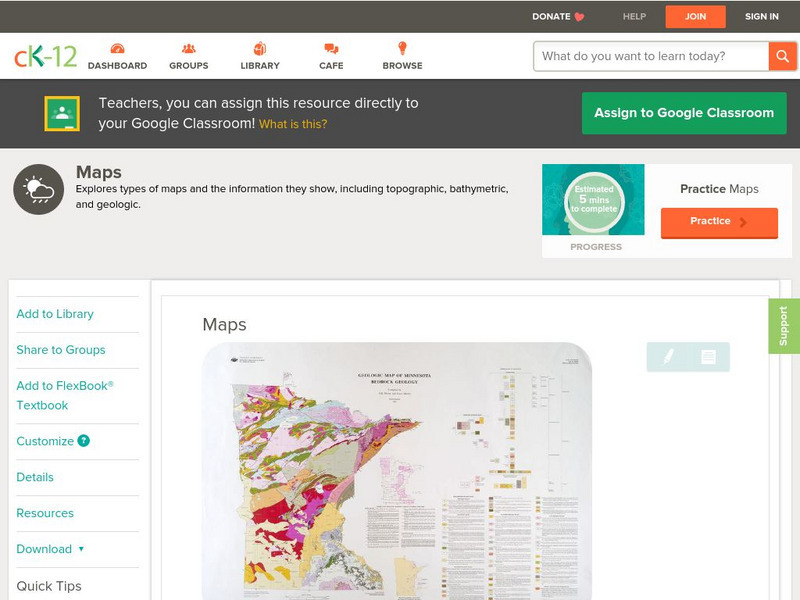Click the Google Classroom icon
Viewport: 800px width, 600px height.
click(x=62, y=113)
